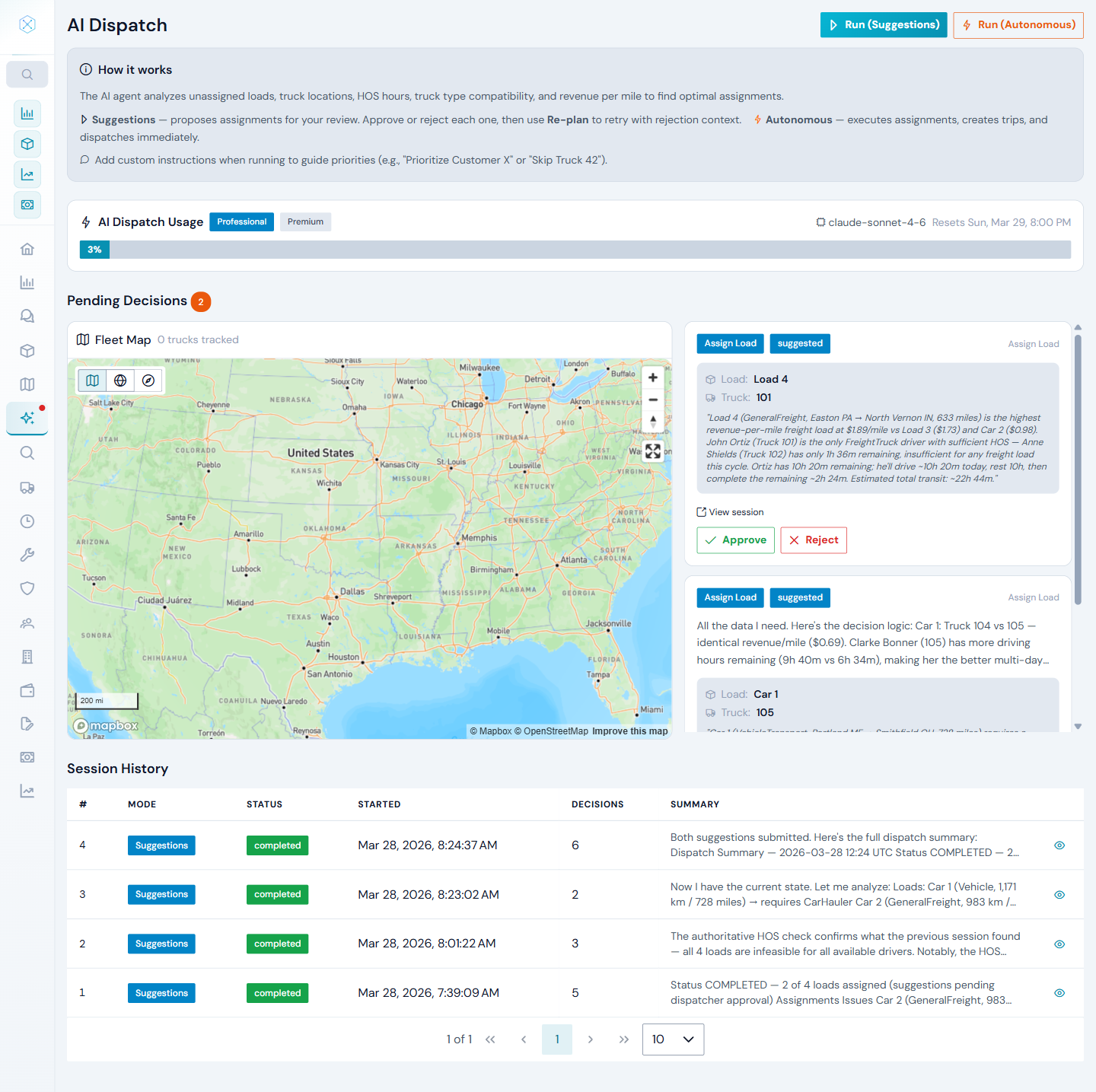Open the bottom trend chart sidebar icon
This screenshot has width=1096, height=1092.
coord(27,791)
